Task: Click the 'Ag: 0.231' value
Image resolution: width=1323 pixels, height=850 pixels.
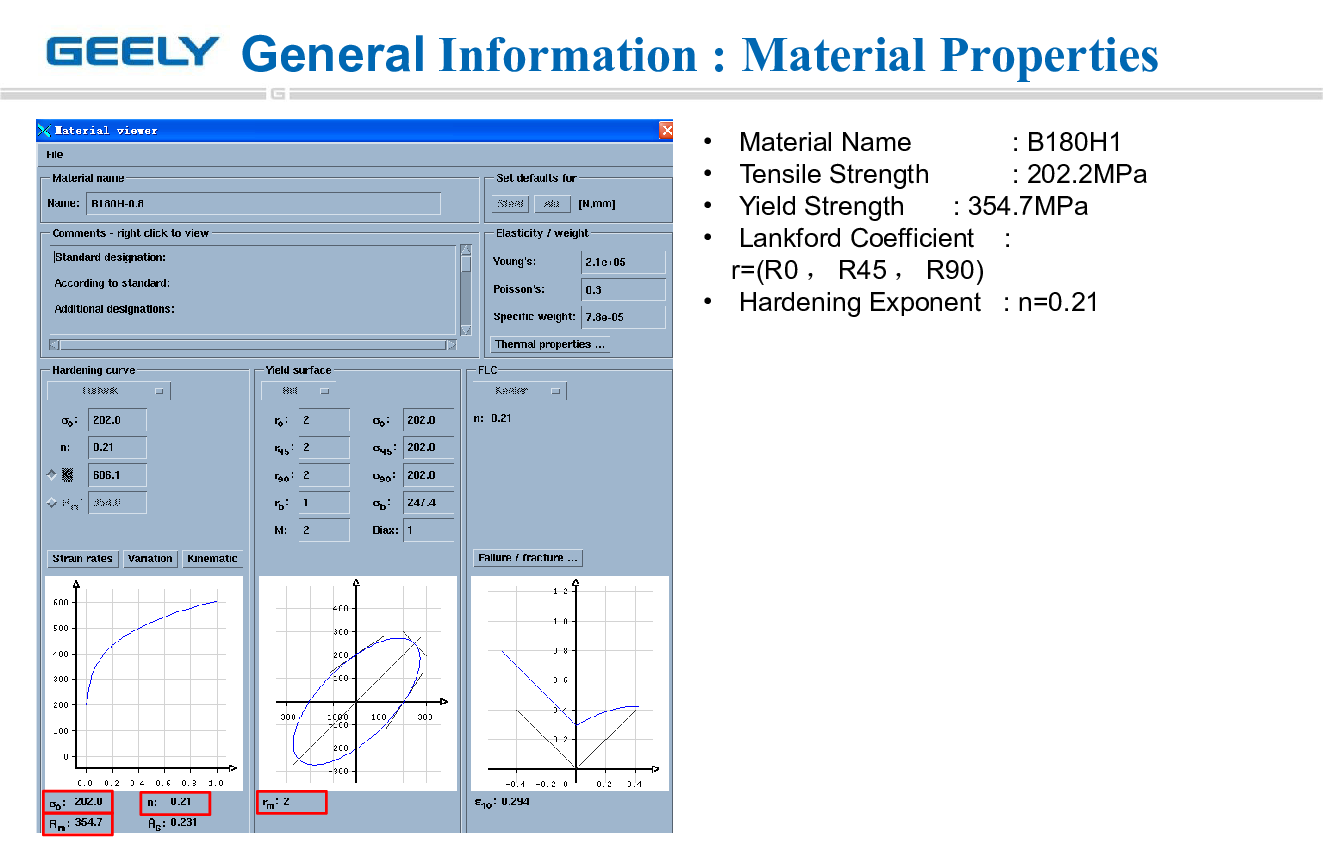Action: coord(172,822)
